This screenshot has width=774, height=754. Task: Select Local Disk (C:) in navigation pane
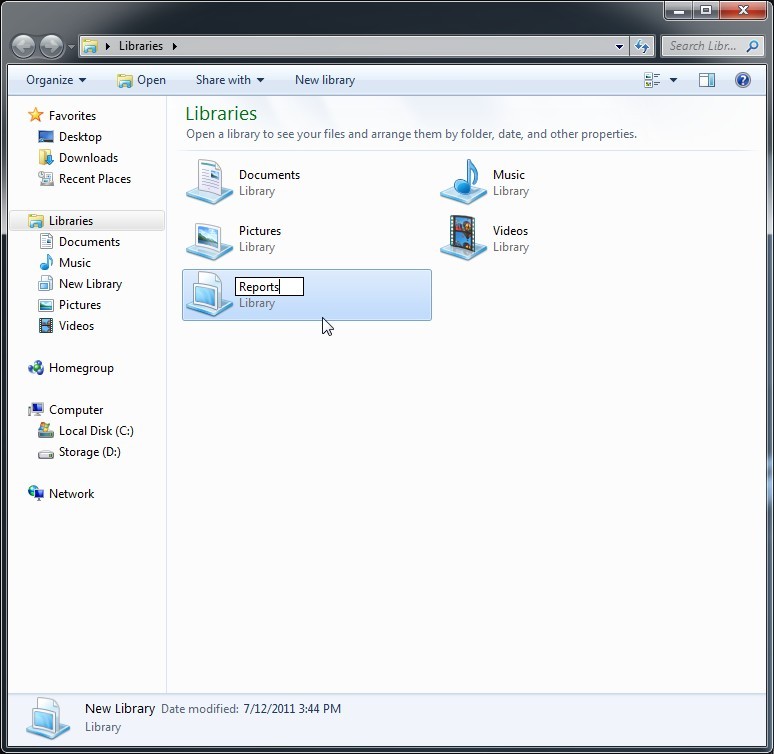point(95,431)
